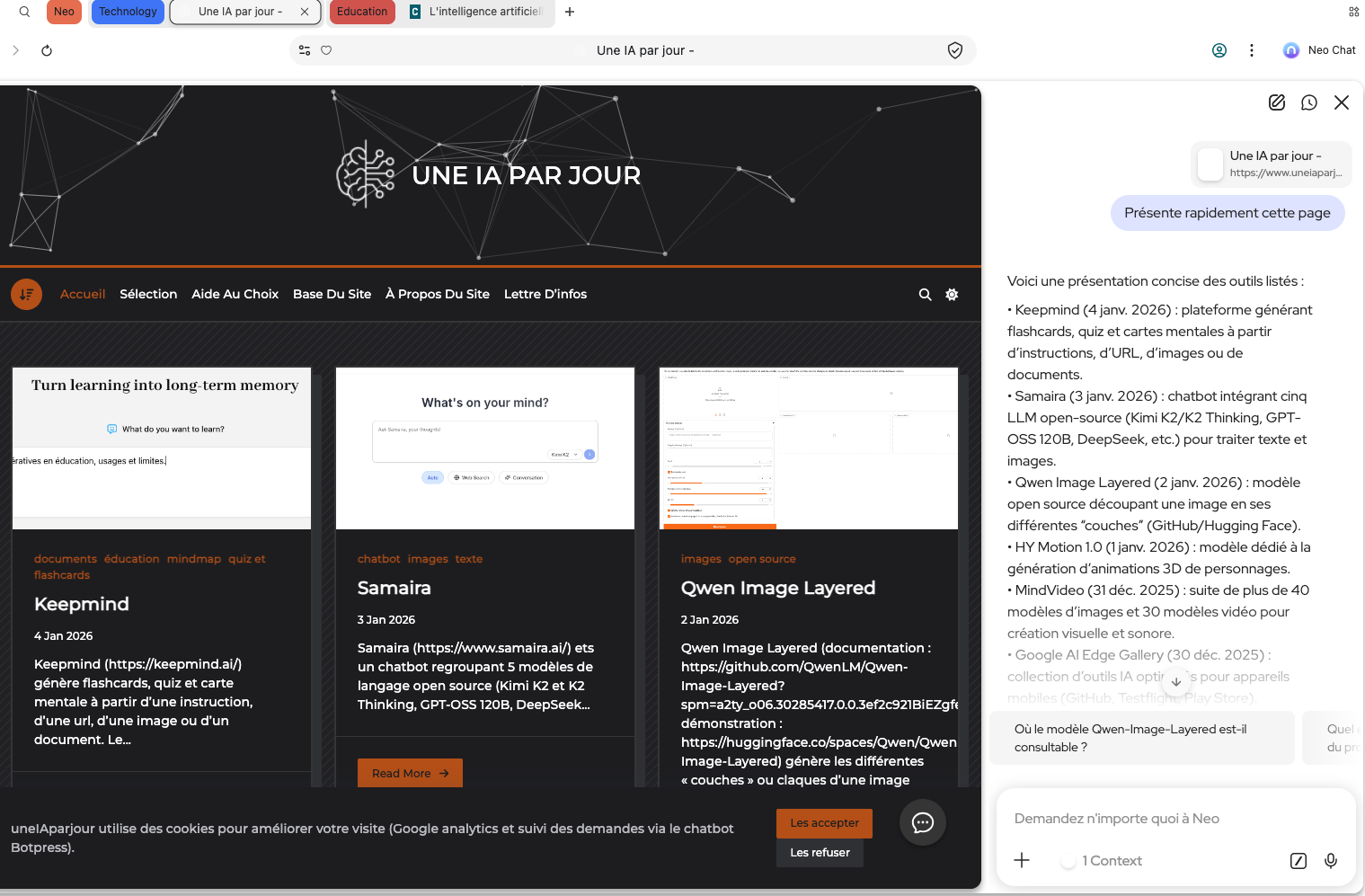This screenshot has height=896, width=1365.
Task: Switch to the Education tab group
Action: (362, 12)
